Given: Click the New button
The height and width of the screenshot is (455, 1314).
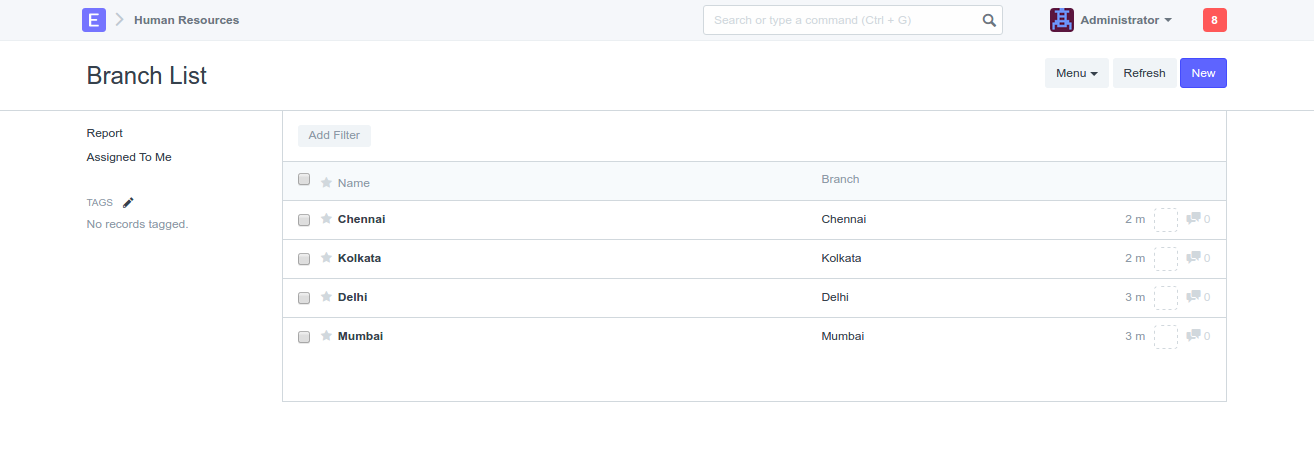Looking at the screenshot, I should pyautogui.click(x=1203, y=73).
